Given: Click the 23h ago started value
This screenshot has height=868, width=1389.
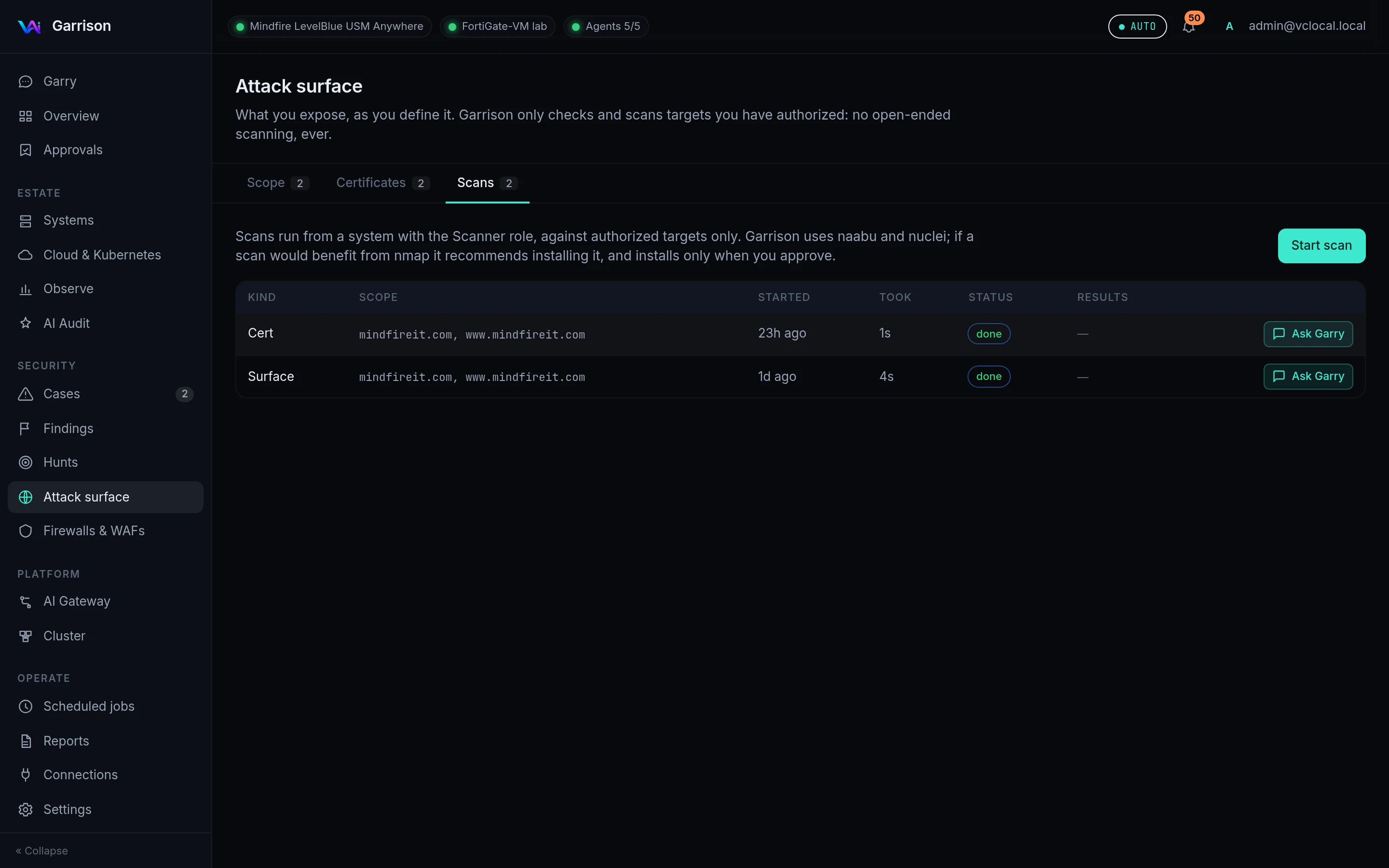Looking at the screenshot, I should [782, 334].
